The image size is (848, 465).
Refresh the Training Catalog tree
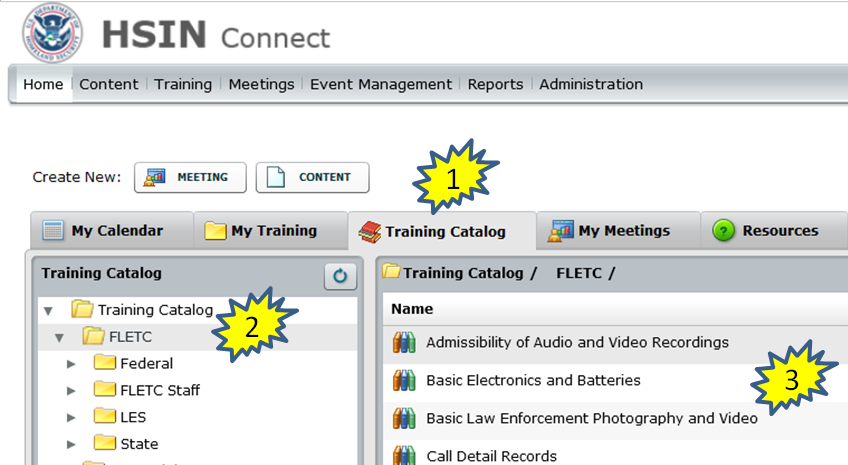click(340, 276)
